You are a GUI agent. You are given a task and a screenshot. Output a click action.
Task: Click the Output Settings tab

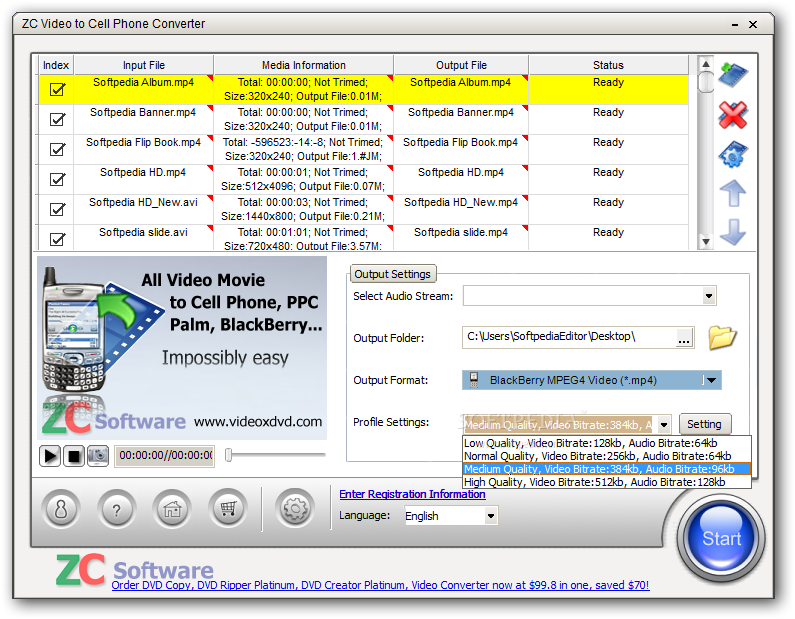point(392,274)
